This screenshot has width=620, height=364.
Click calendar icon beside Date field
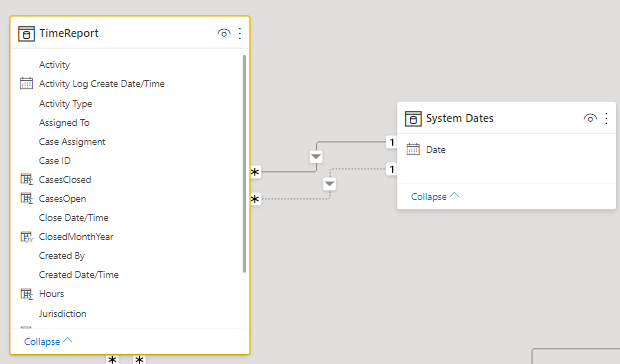[x=413, y=149]
